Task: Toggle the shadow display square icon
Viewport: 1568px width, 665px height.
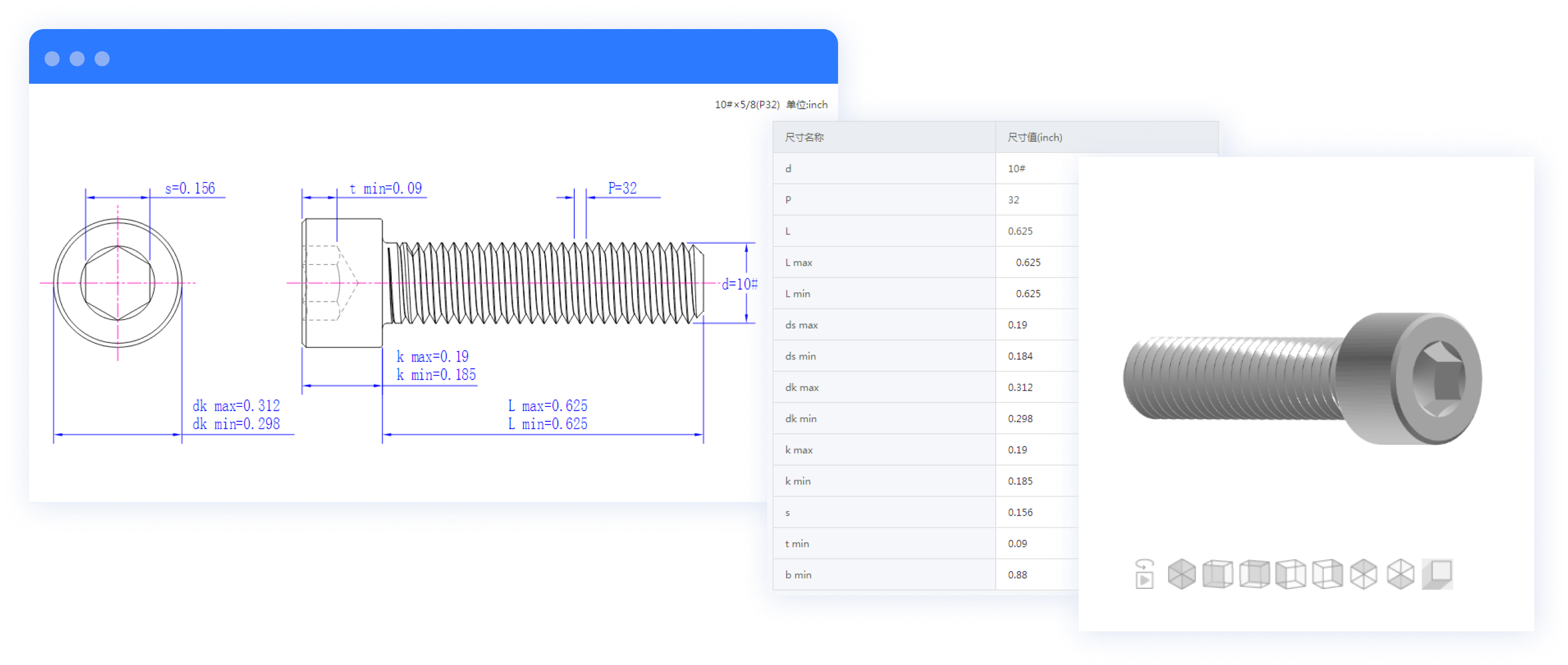Action: tap(1437, 574)
